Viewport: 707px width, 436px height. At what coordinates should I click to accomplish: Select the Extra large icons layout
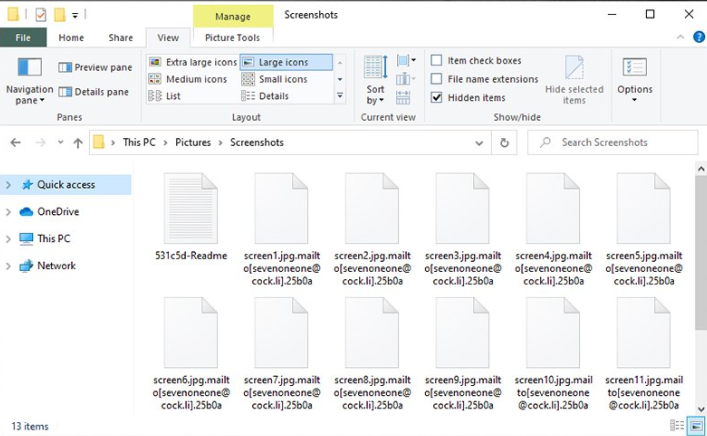click(x=193, y=62)
